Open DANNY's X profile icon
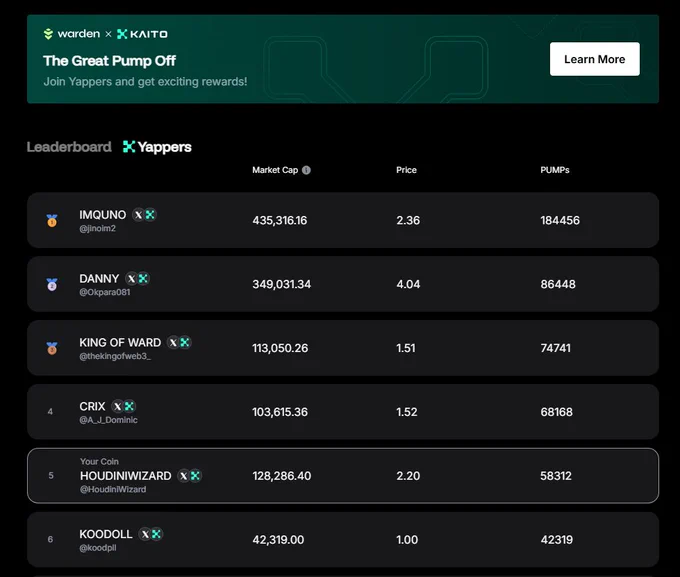Screen dimensions: 680x577 tap(131, 279)
